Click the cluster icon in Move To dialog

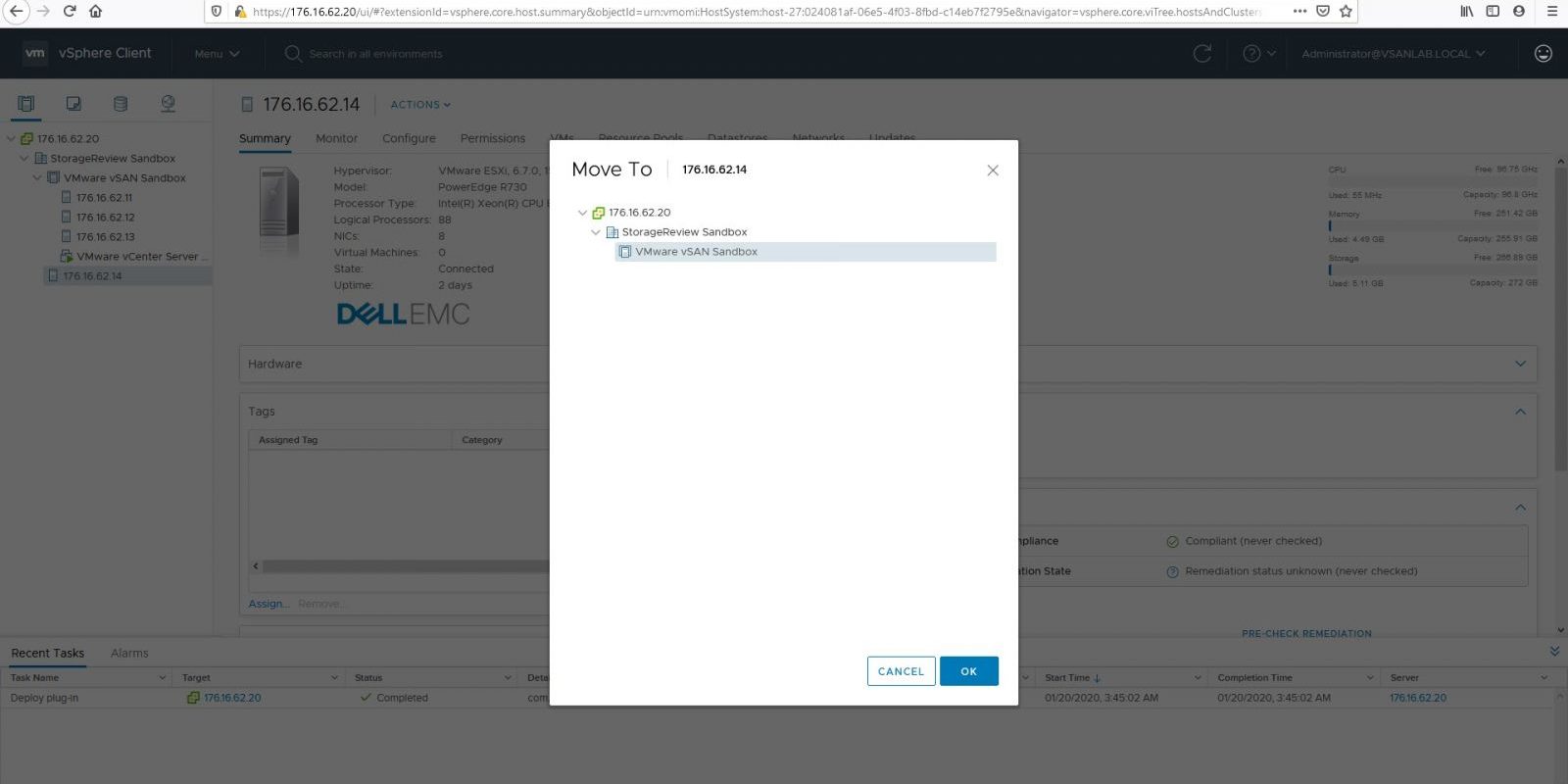(625, 252)
